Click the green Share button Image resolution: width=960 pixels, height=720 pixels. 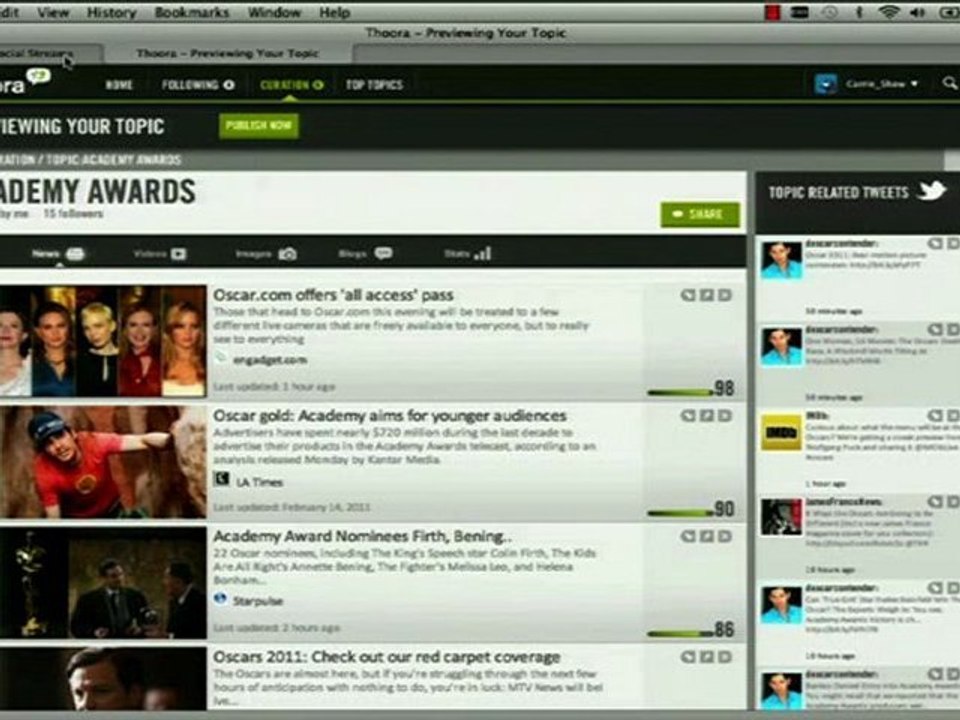[x=700, y=214]
